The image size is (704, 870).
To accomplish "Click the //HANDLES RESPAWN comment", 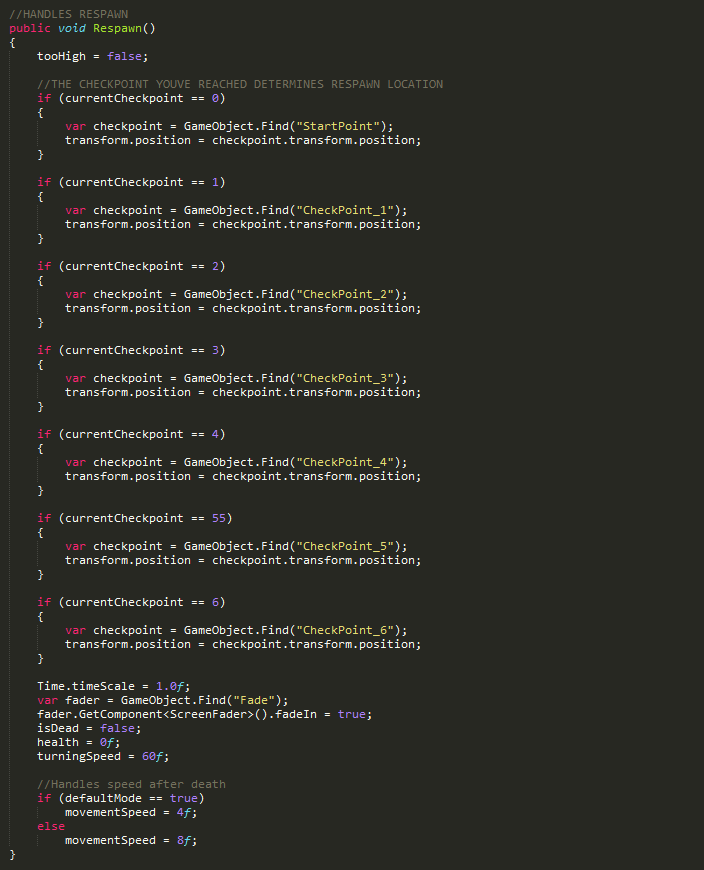I will pyautogui.click(x=68, y=14).
